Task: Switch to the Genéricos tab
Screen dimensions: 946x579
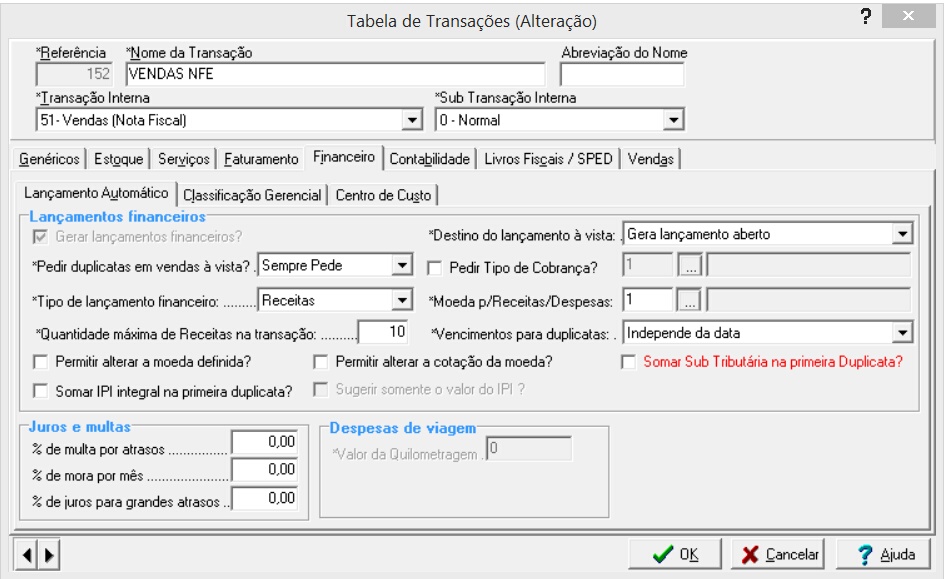Action: pyautogui.click(x=49, y=159)
